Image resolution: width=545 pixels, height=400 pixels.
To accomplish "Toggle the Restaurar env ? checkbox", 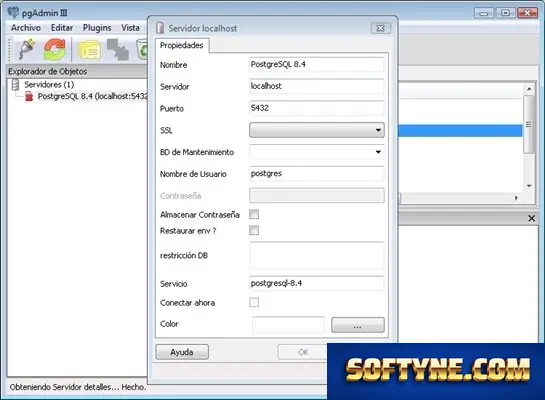I will pyautogui.click(x=254, y=230).
